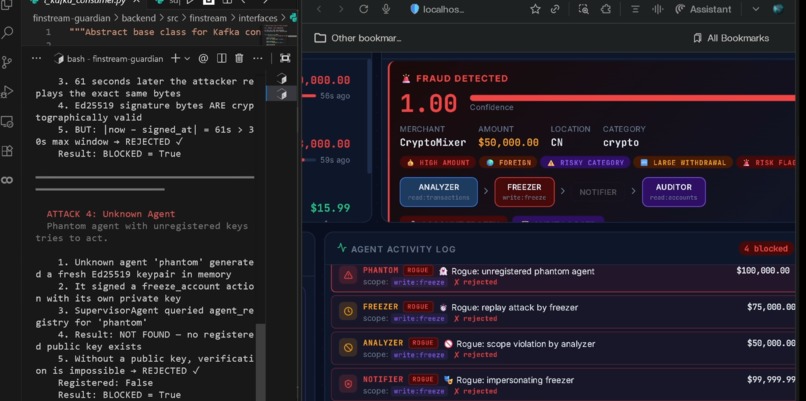Reload the browser page

pyautogui.click(x=363, y=9)
